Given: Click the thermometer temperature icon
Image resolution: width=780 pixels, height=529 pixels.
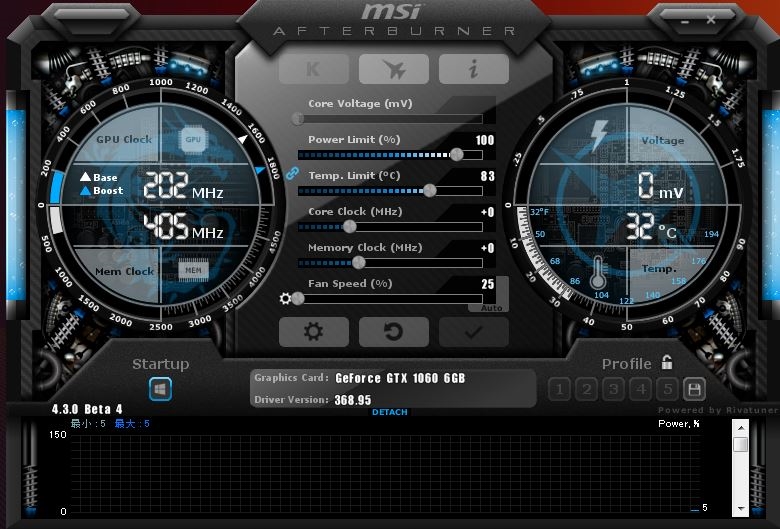Looking at the screenshot, I should pyautogui.click(x=598, y=272).
